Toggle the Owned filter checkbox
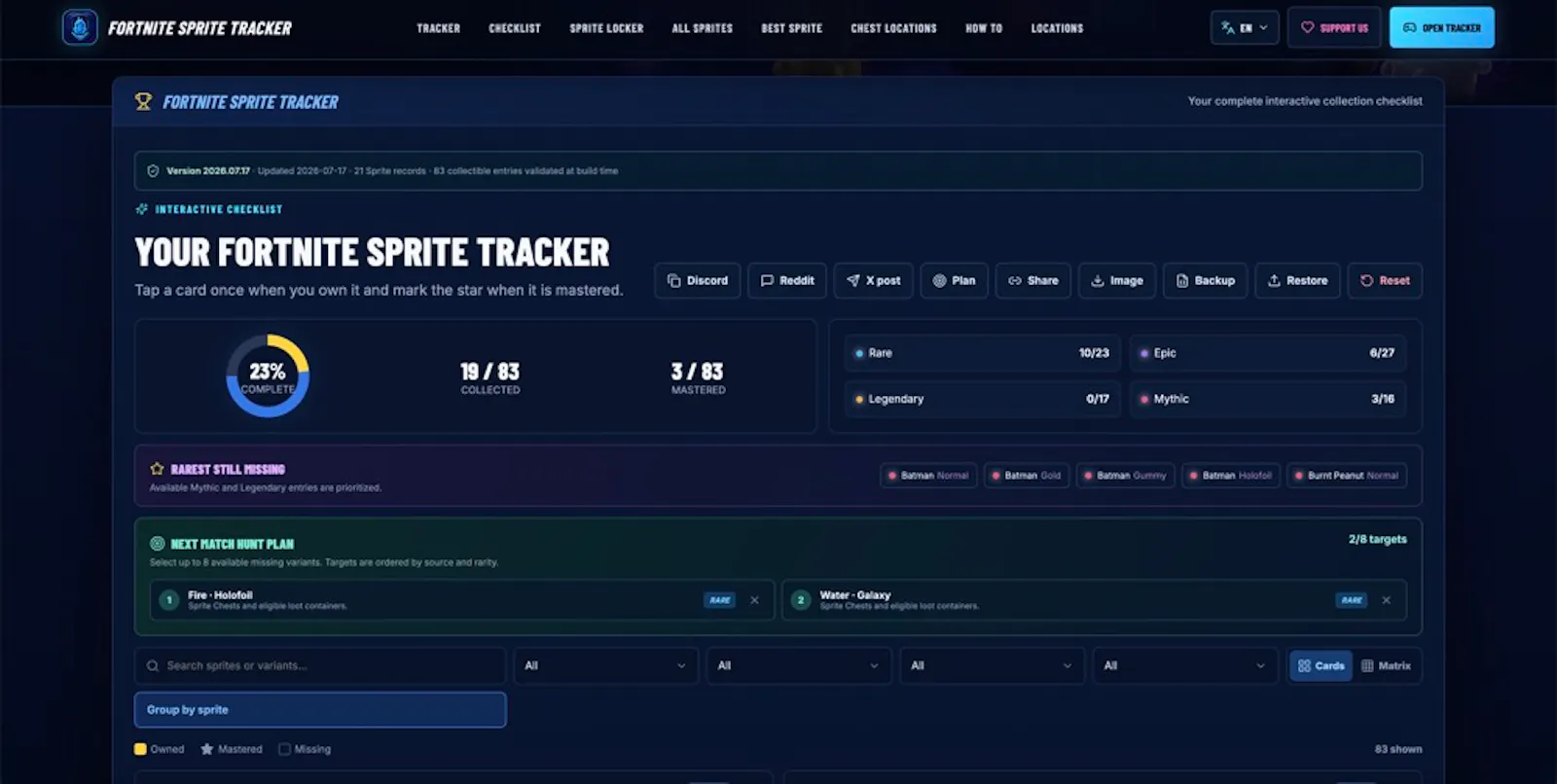 [140, 749]
